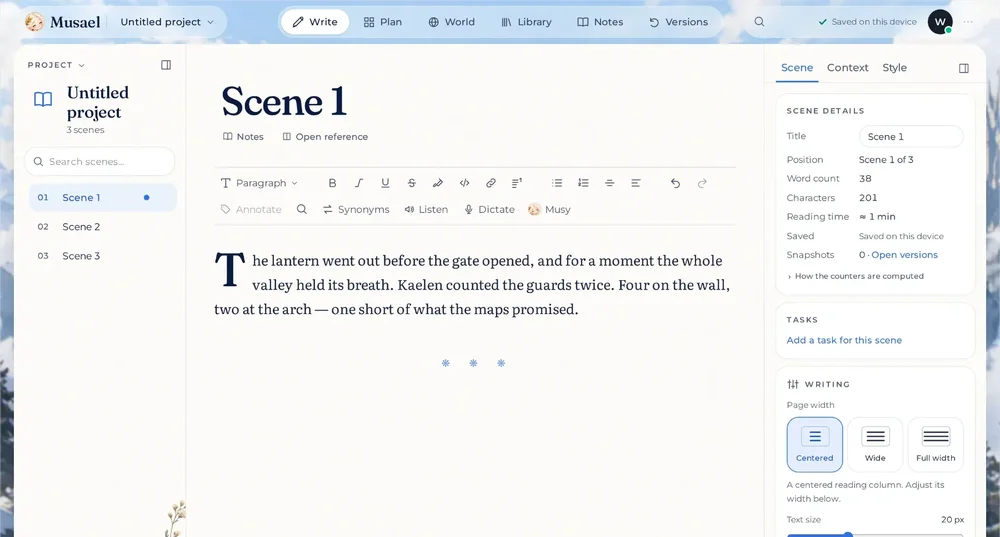
Task: Select the Scene panel tab
Action: [797, 68]
